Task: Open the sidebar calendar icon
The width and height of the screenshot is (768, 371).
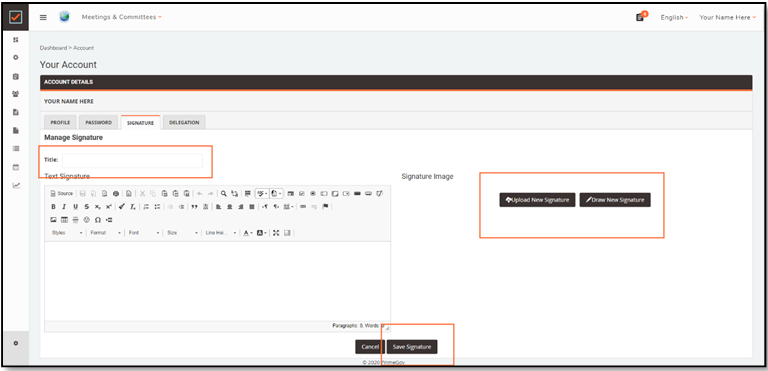Action: pyautogui.click(x=16, y=167)
